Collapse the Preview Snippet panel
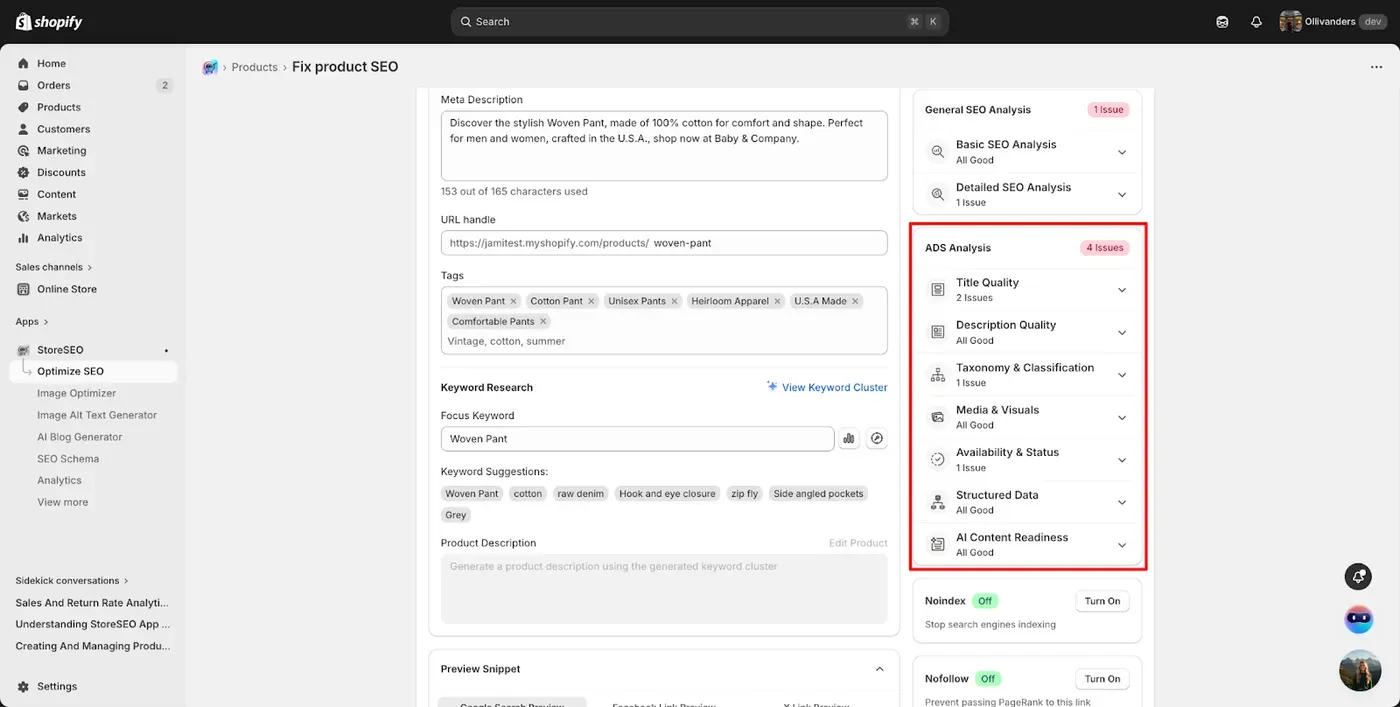 pyautogui.click(x=879, y=669)
